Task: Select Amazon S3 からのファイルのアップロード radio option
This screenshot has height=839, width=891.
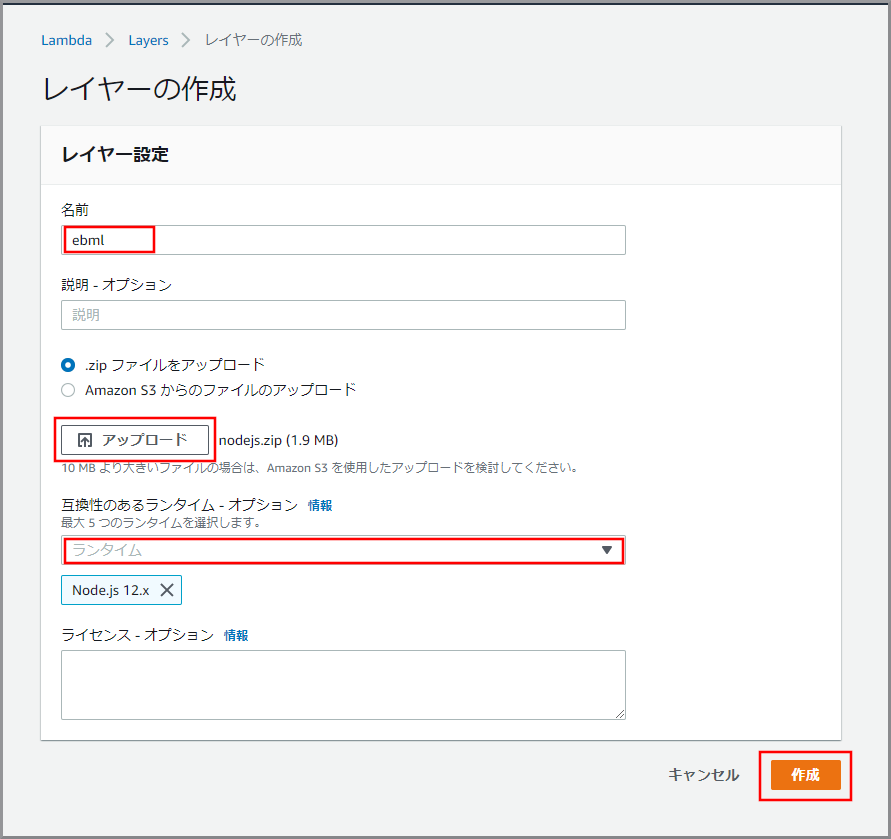Action: coord(68,390)
